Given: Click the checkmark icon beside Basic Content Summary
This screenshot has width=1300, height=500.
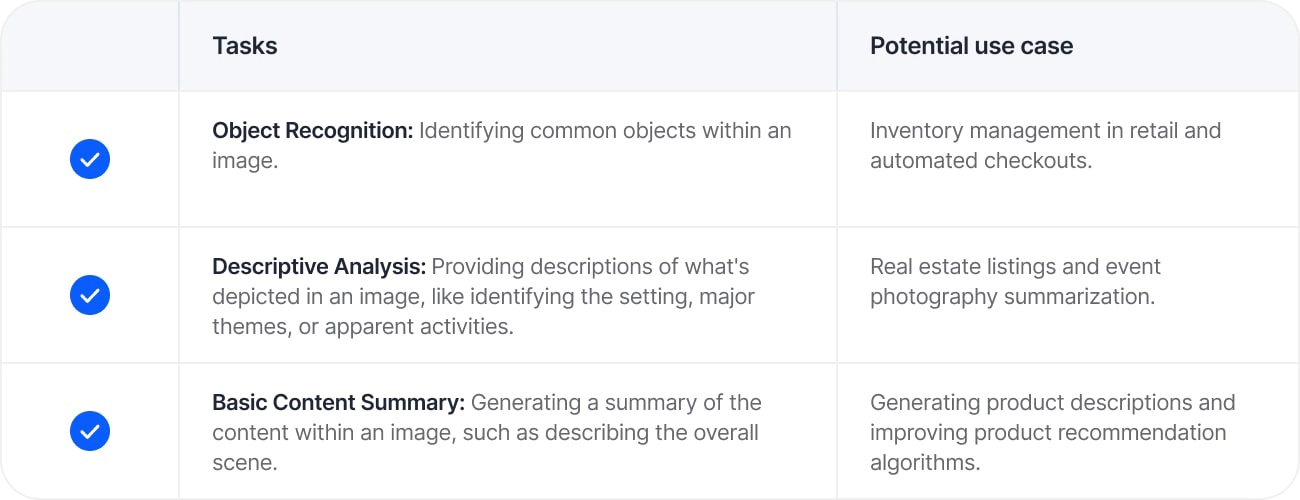Looking at the screenshot, I should tap(90, 432).
